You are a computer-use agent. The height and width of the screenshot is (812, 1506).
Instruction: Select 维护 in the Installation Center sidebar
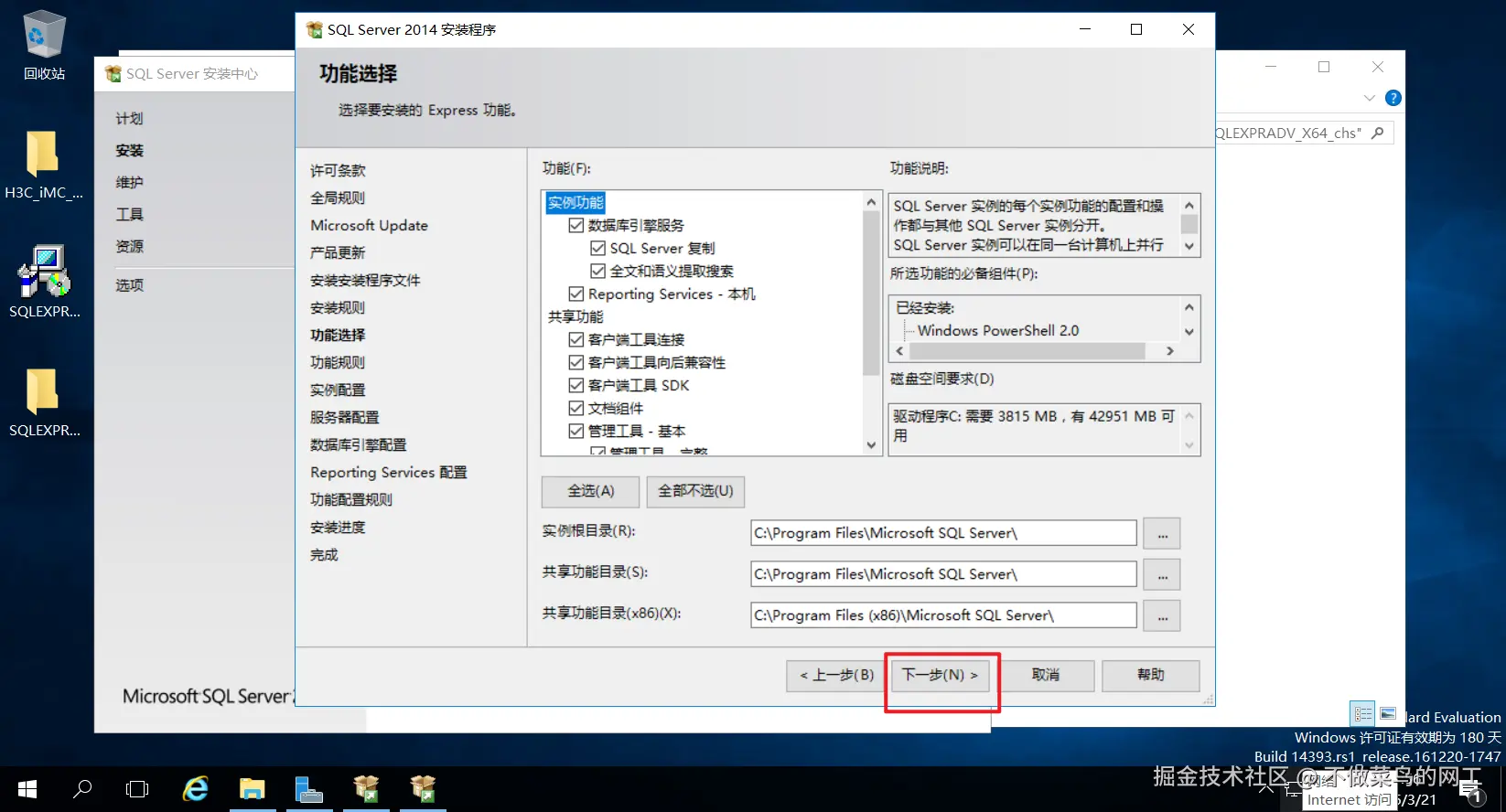pyautogui.click(x=129, y=182)
